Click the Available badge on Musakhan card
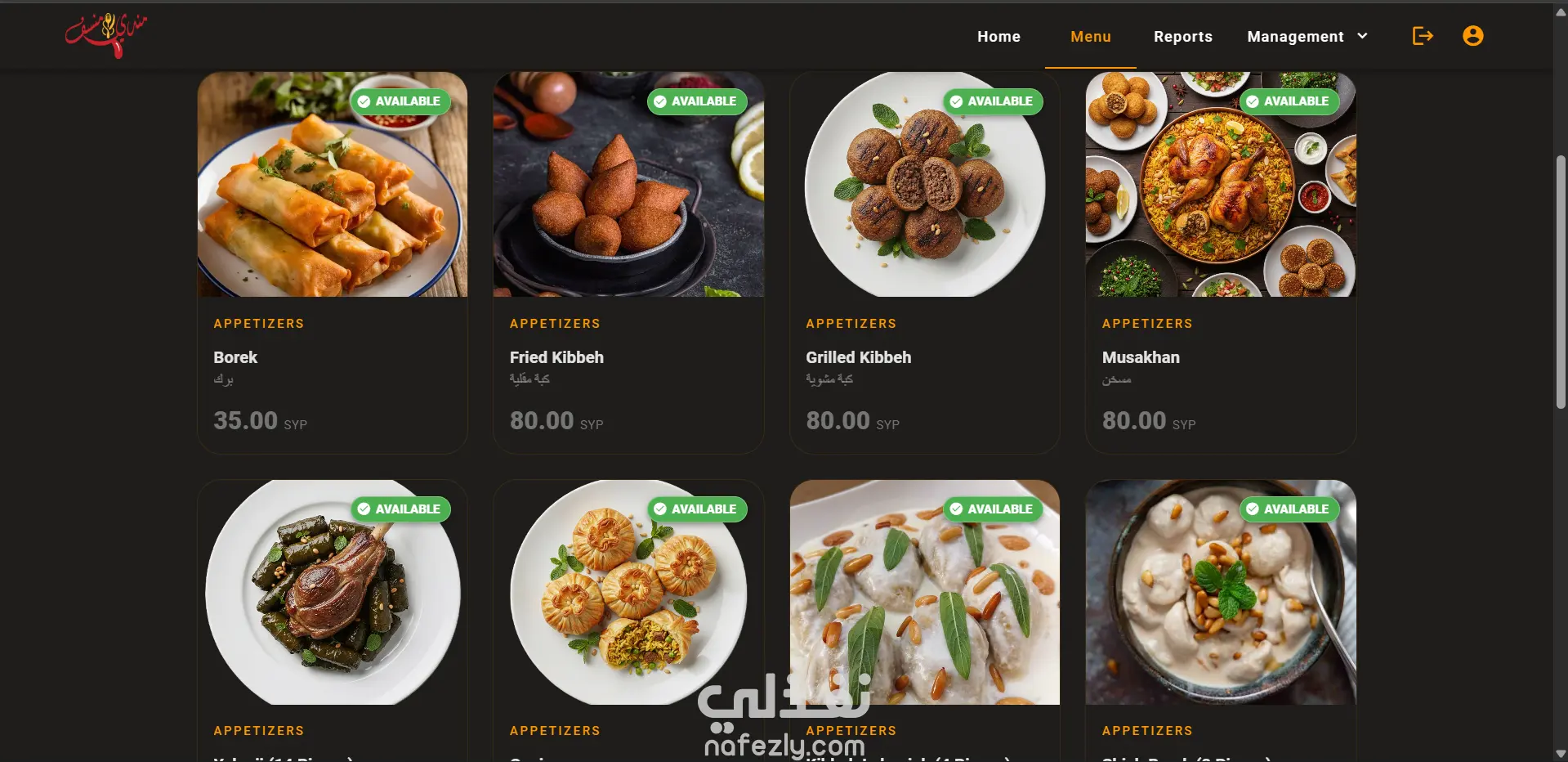 tap(1289, 101)
